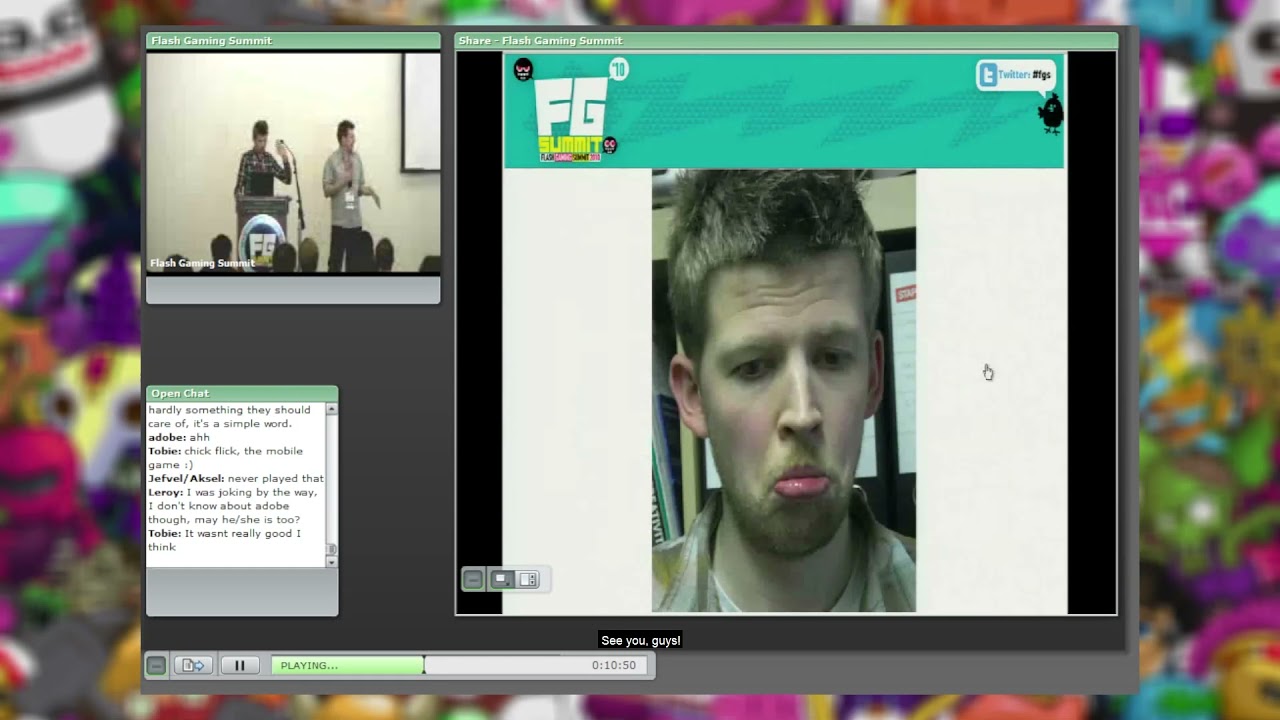1280x720 pixels.
Task: Select fit-to-window view in Share pod
Action: pos(502,579)
